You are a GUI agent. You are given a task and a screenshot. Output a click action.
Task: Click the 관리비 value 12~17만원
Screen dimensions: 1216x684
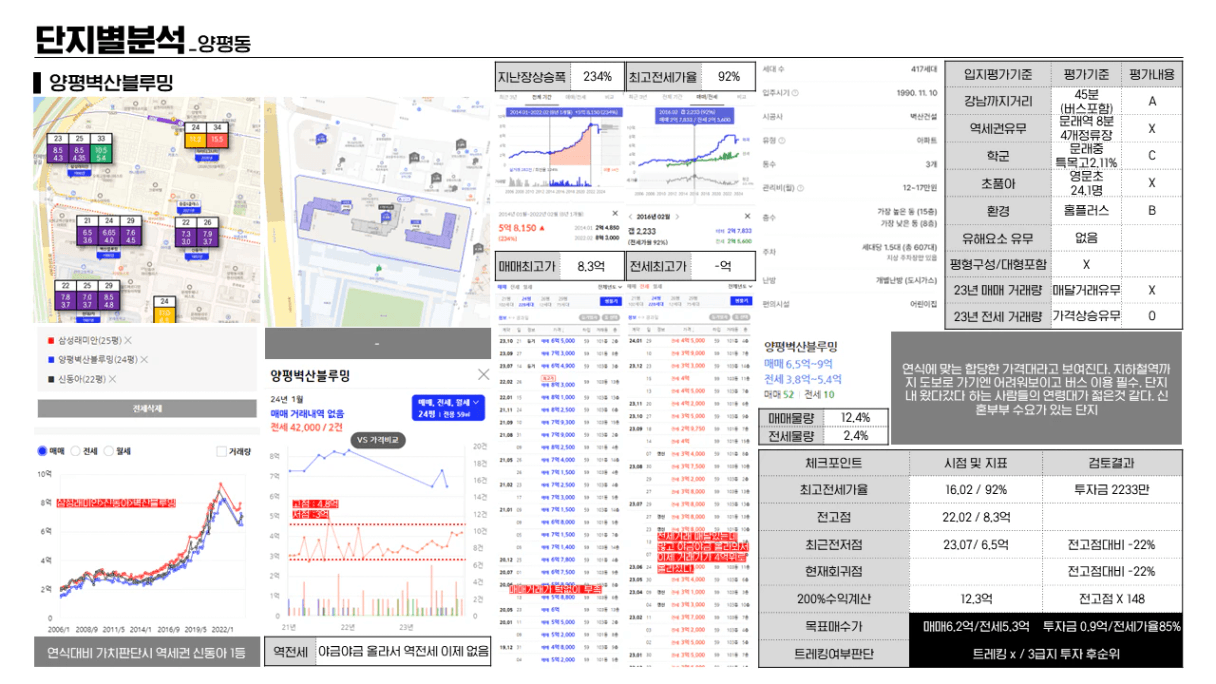coord(918,186)
